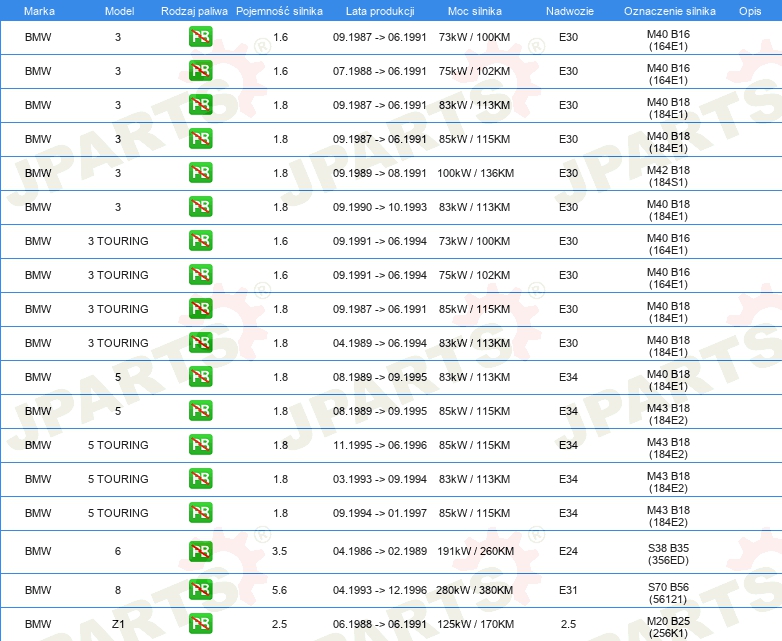Click 5 TOURING model in 11.1995 row
The height and width of the screenshot is (641, 782).
tap(118, 445)
